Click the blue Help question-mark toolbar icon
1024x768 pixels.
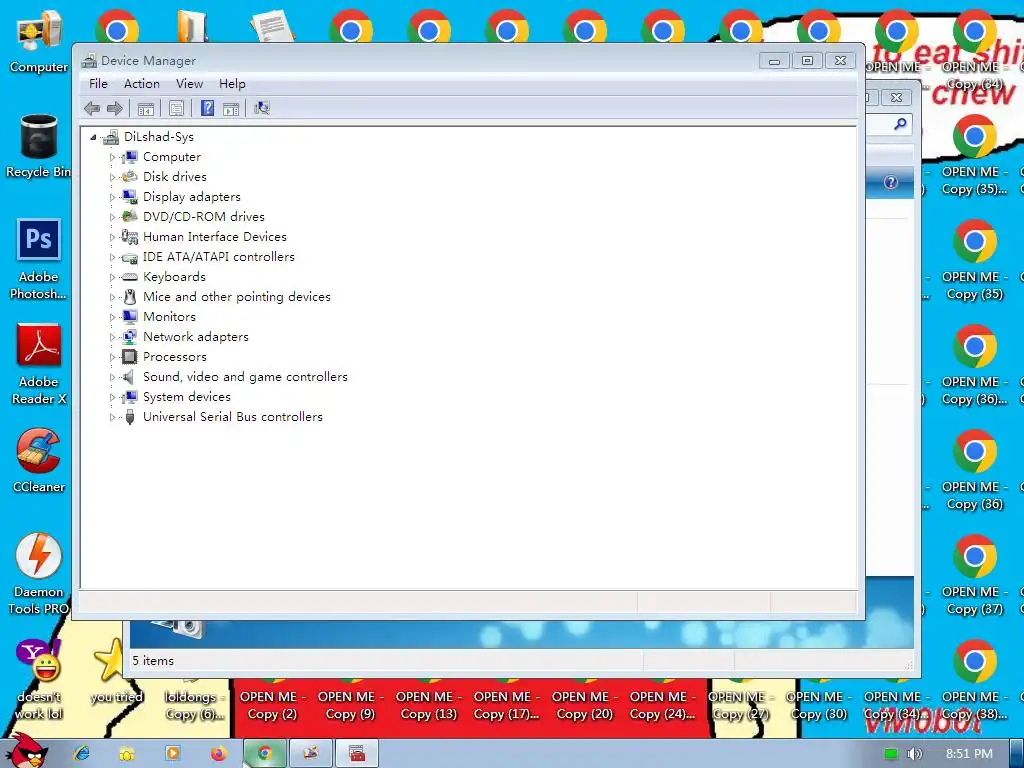(x=207, y=108)
